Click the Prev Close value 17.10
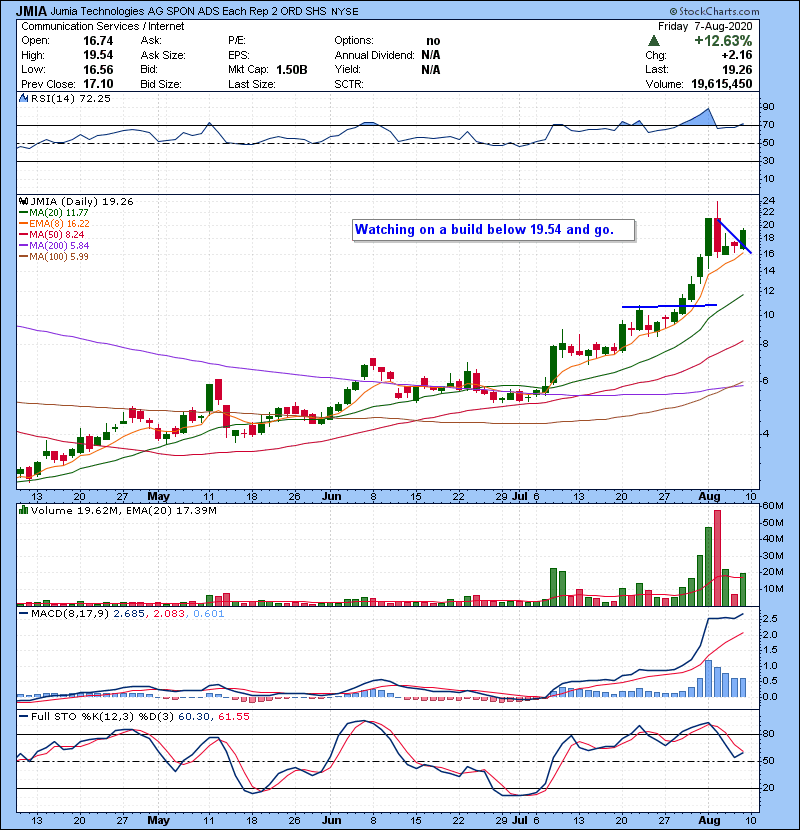This screenshot has width=800, height=830. (x=98, y=84)
